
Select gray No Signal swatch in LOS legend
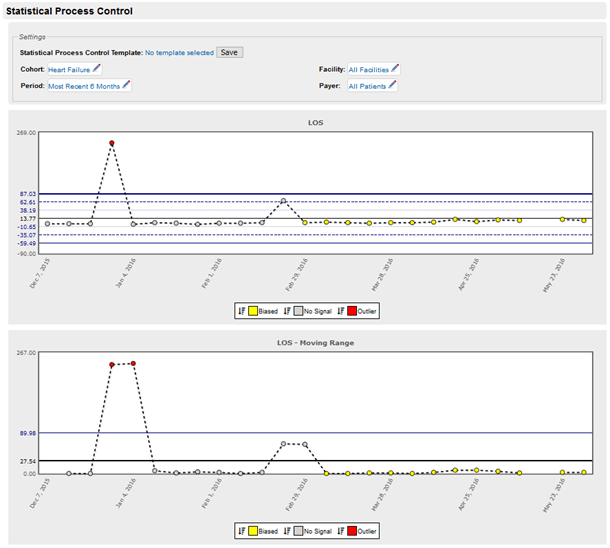298,311
